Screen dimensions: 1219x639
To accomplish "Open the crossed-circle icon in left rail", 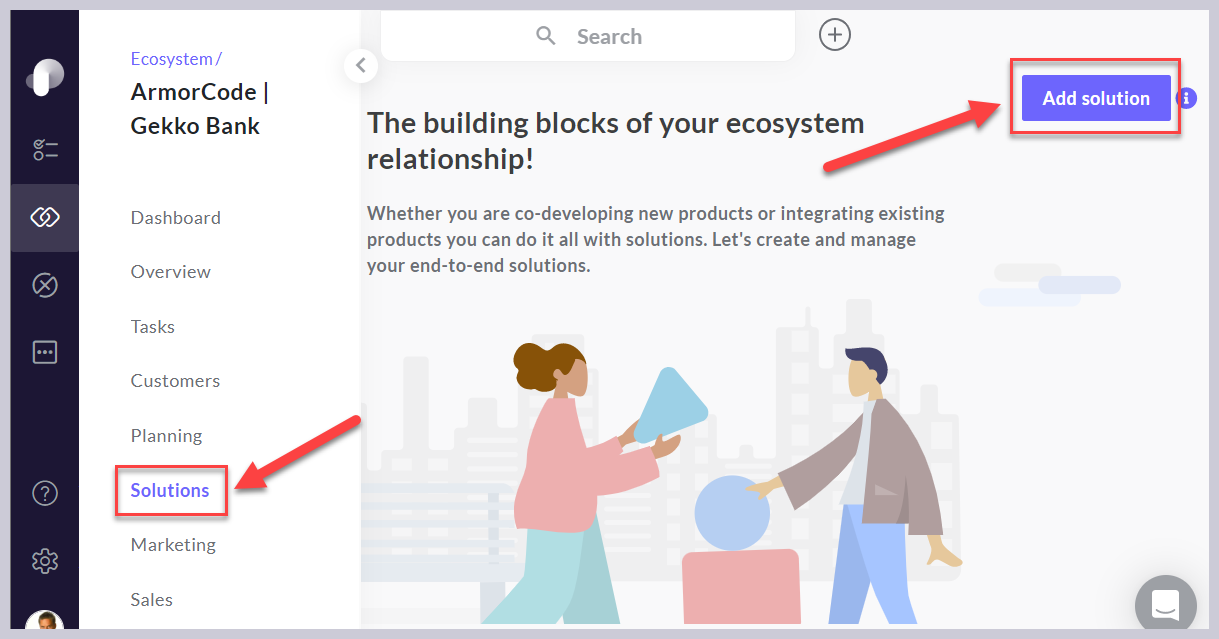I will coord(45,285).
